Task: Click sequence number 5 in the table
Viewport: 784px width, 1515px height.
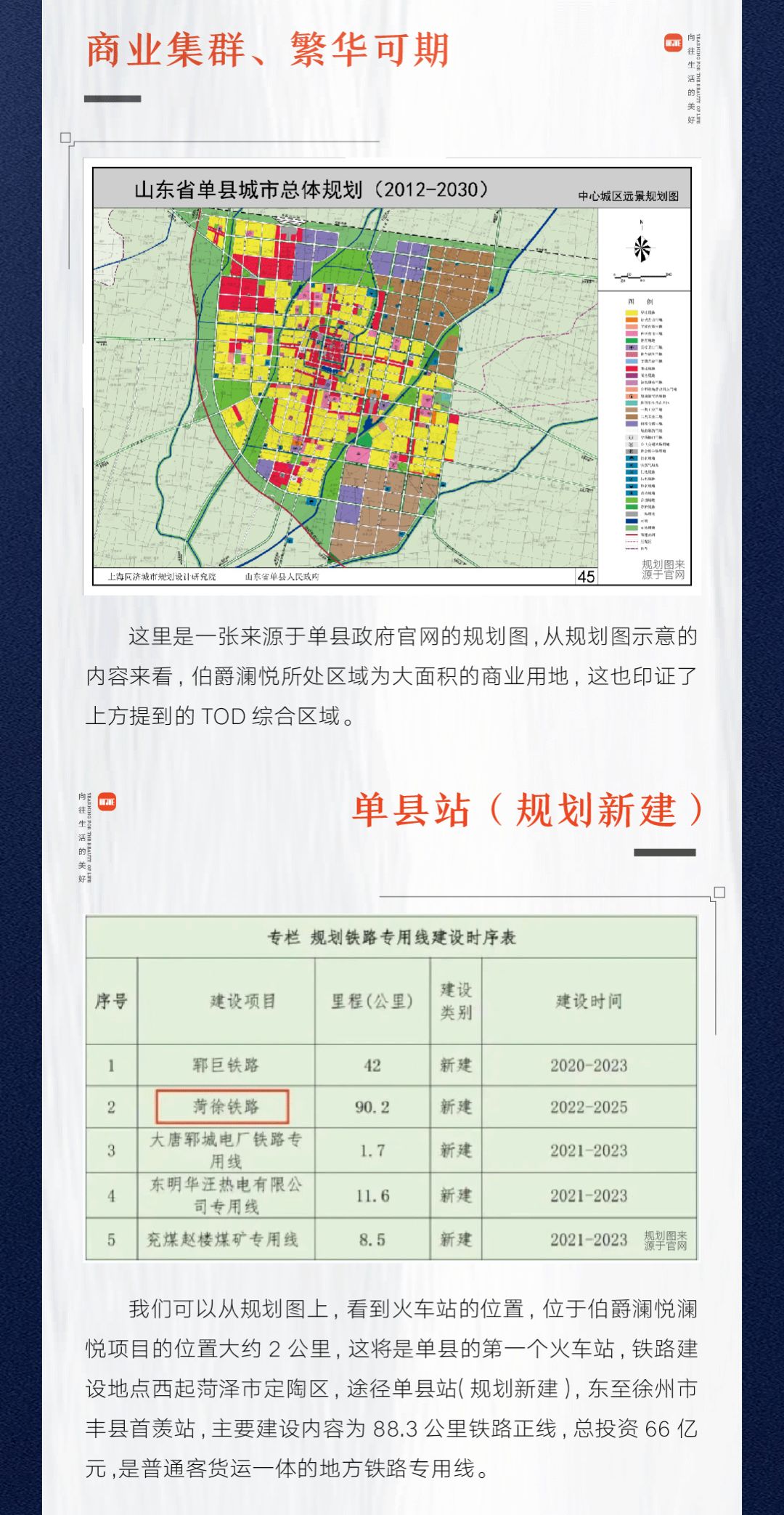Action: (x=111, y=1239)
